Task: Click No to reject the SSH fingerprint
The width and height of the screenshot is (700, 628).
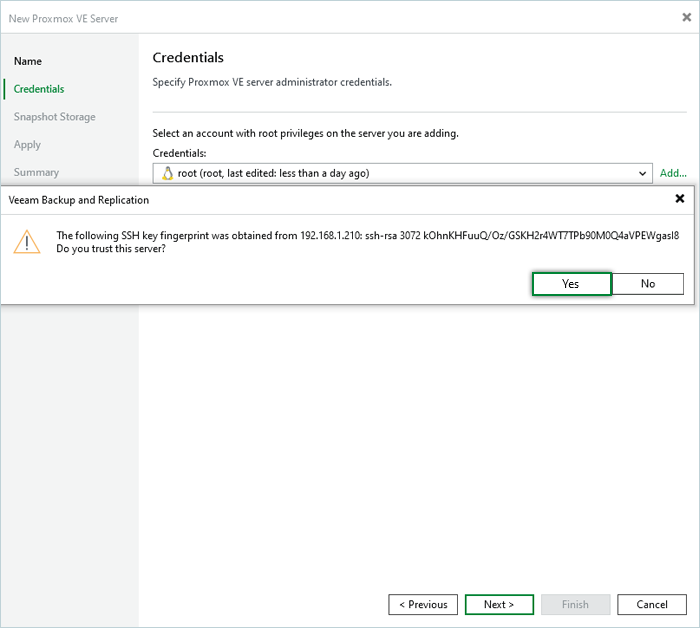Action: [647, 284]
